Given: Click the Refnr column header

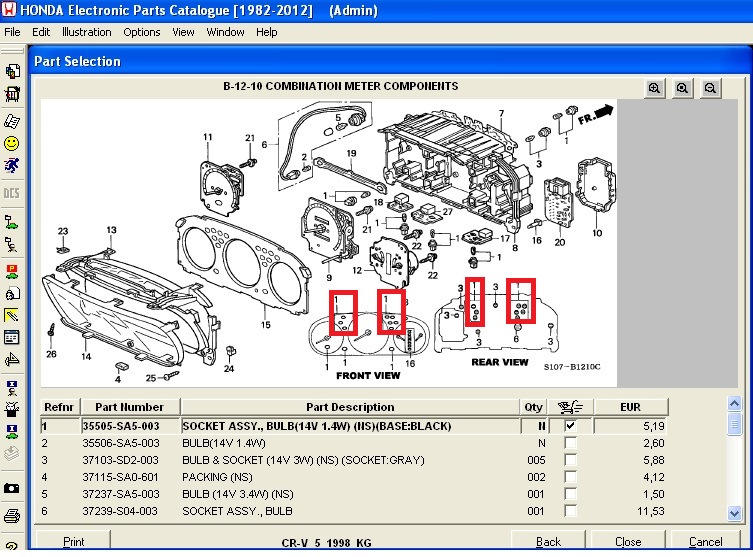Looking at the screenshot, I should tap(59, 407).
